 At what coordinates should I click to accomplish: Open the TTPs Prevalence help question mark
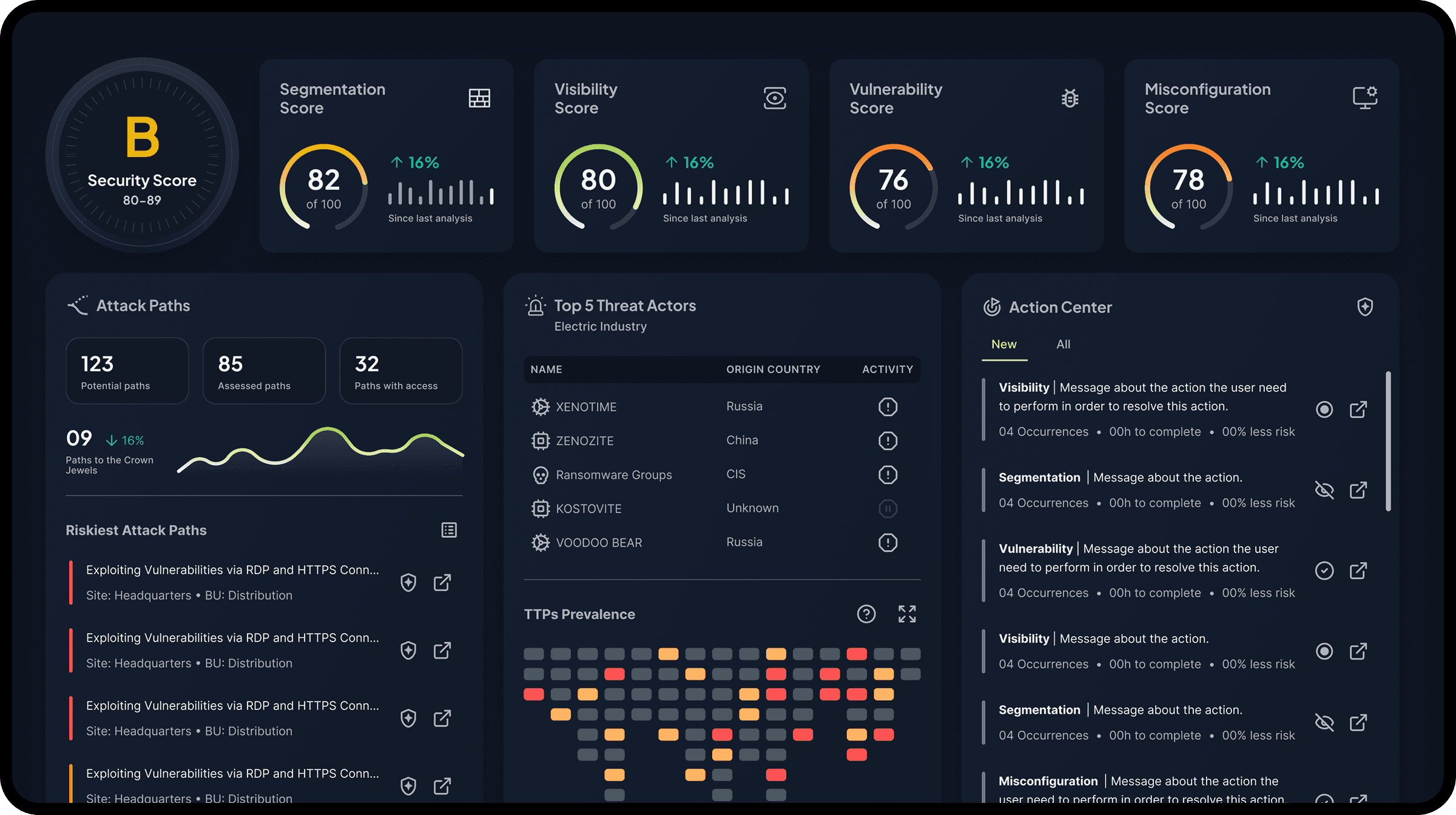click(866, 614)
